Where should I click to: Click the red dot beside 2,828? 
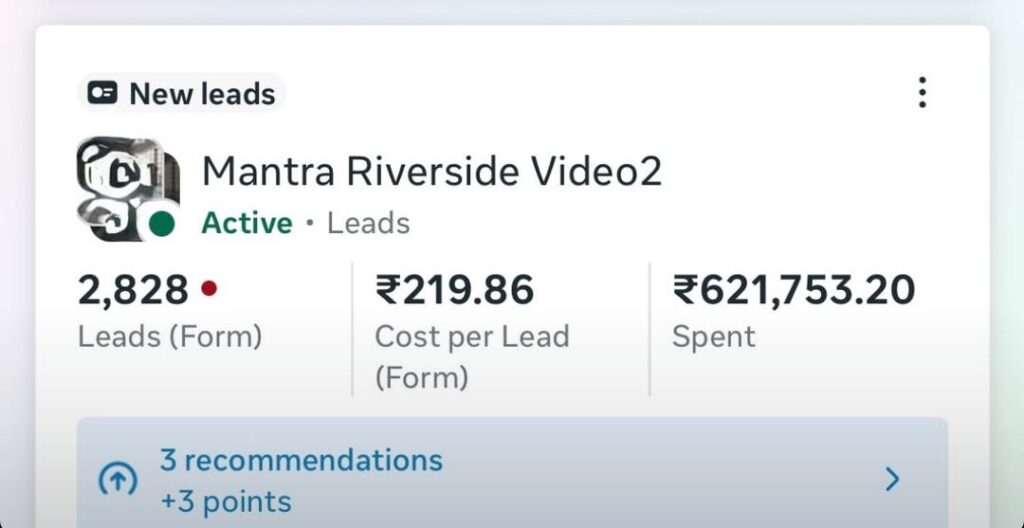click(x=208, y=289)
